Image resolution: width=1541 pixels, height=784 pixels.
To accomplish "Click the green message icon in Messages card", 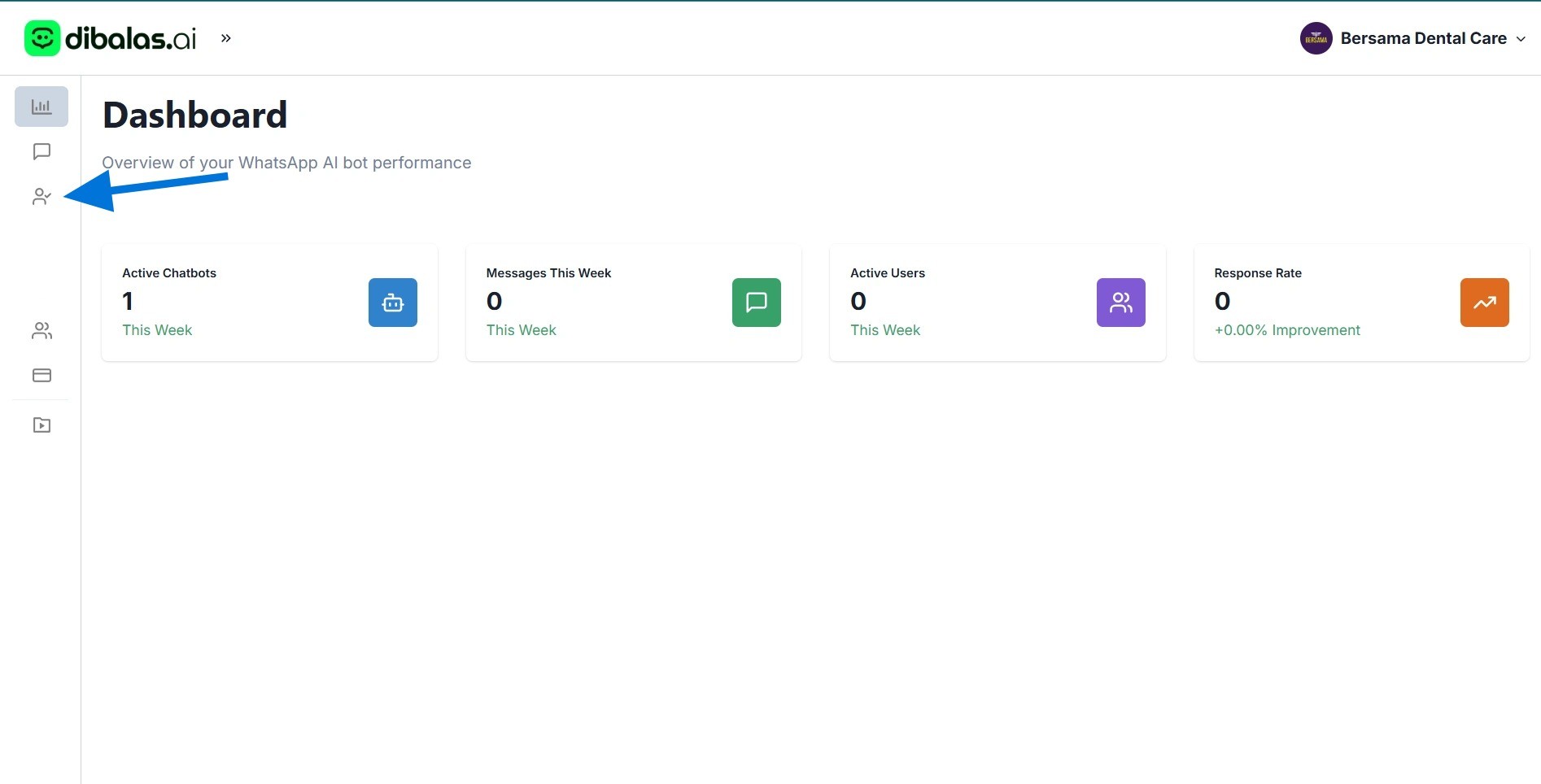I will coord(756,303).
